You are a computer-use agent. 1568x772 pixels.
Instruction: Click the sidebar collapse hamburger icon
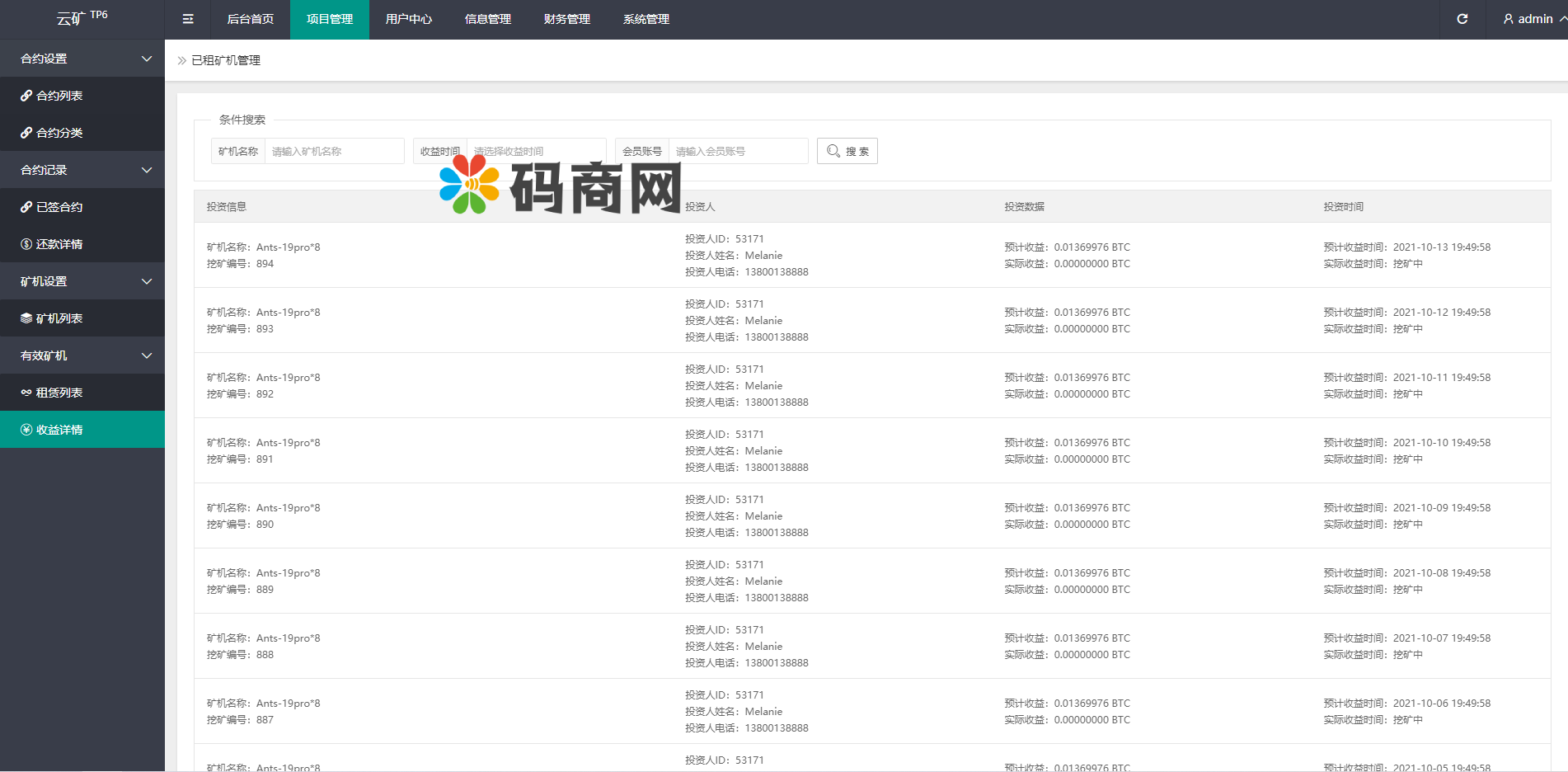coord(188,19)
